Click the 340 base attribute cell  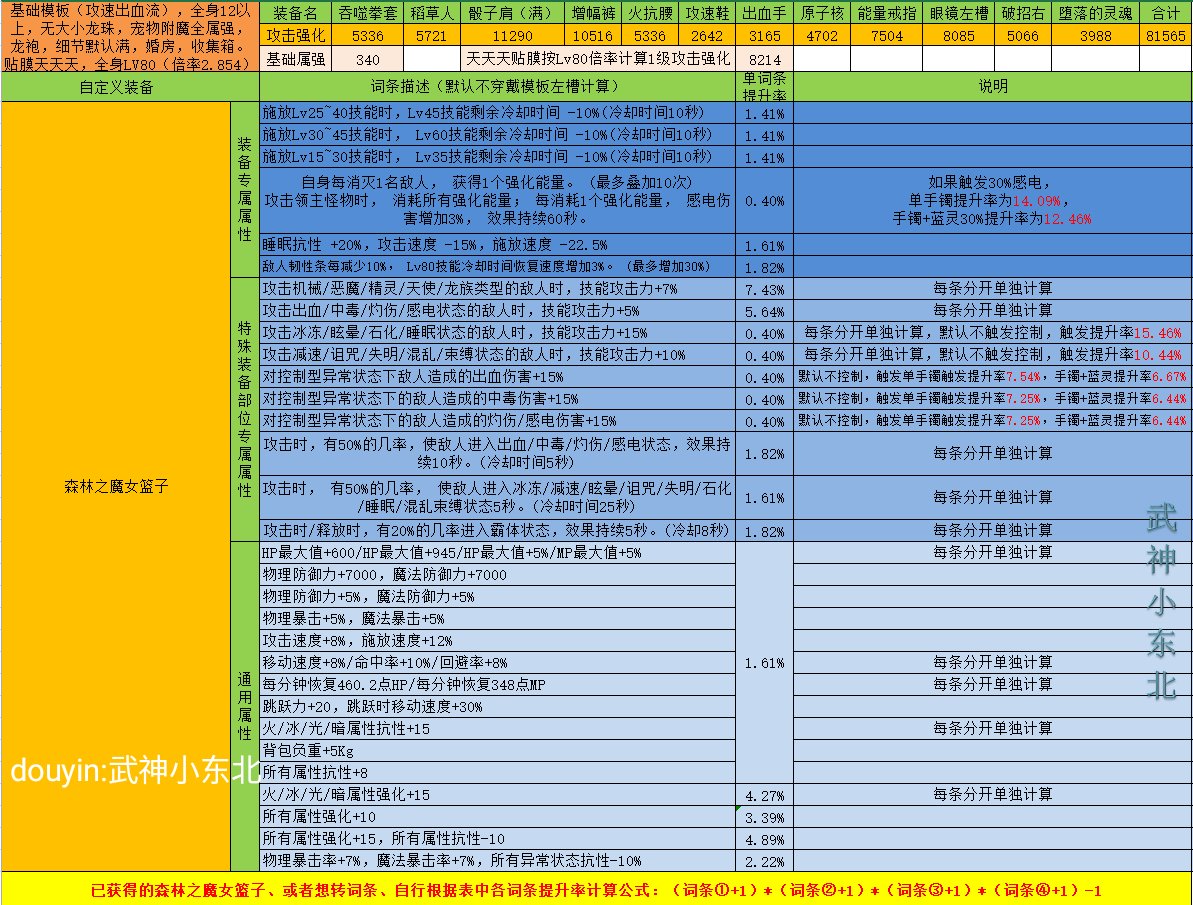click(367, 59)
